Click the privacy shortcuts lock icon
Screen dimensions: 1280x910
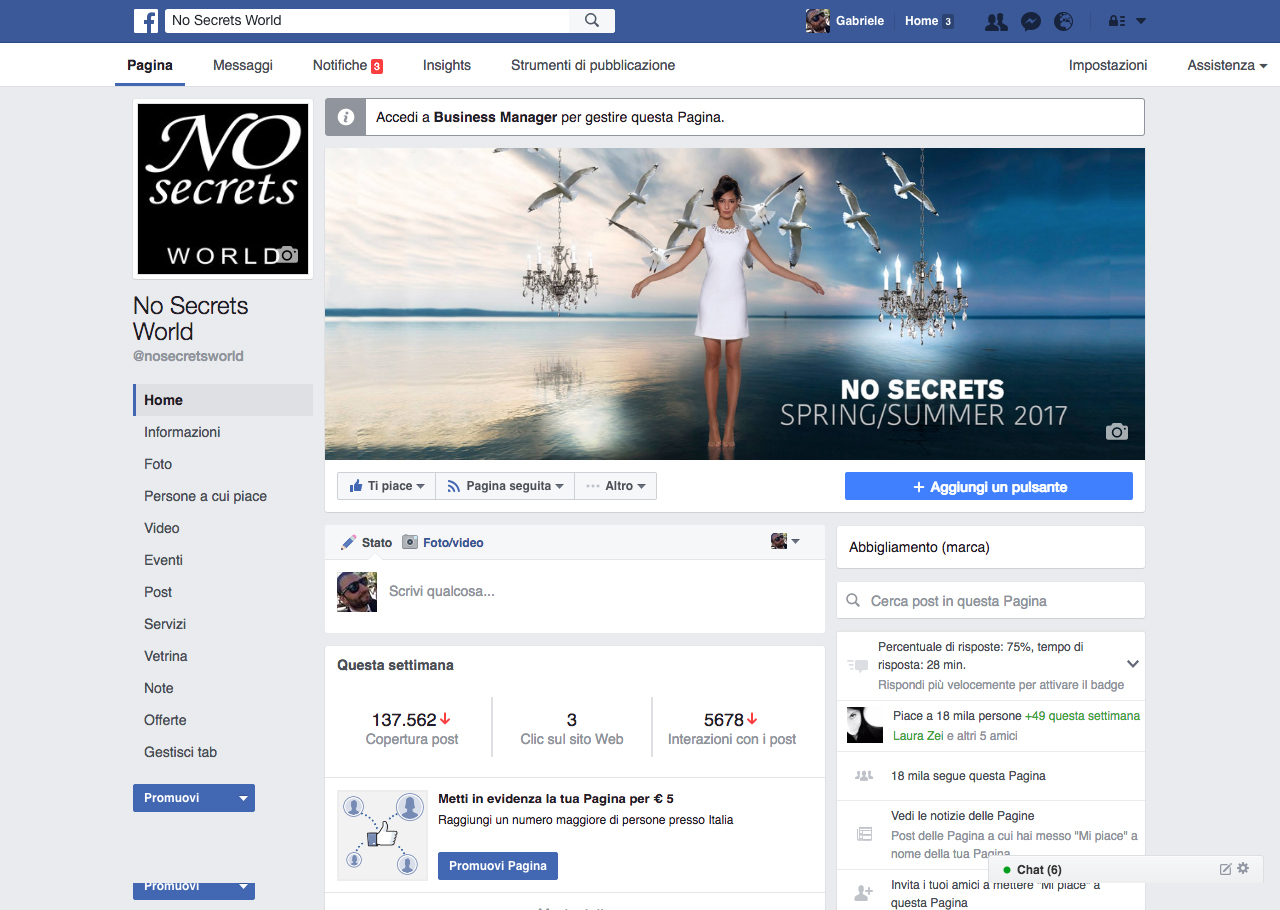click(x=1116, y=21)
